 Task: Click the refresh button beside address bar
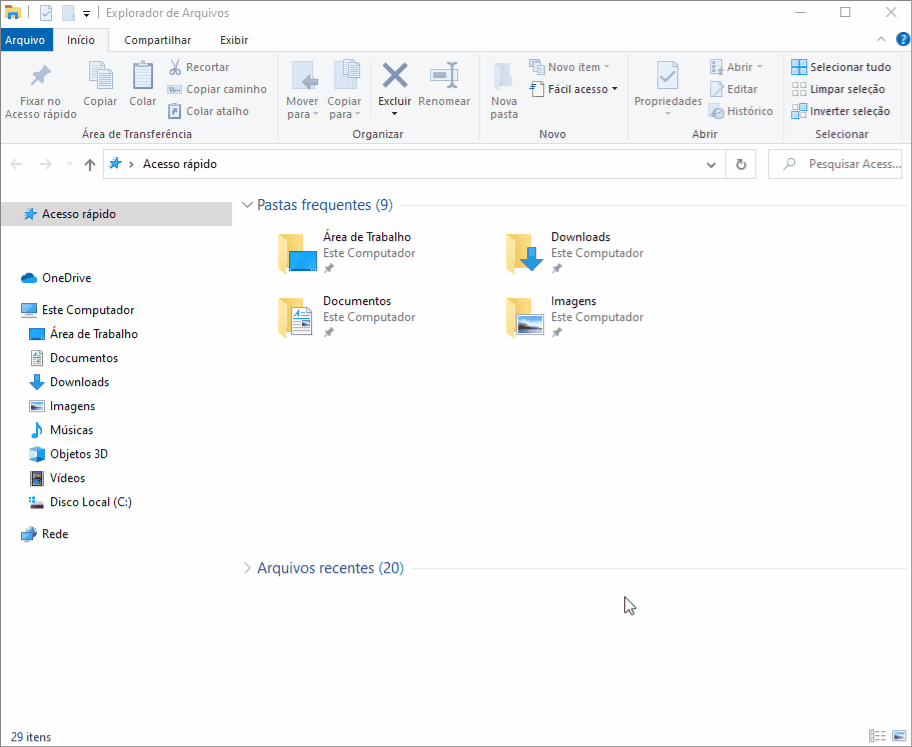[x=741, y=164]
